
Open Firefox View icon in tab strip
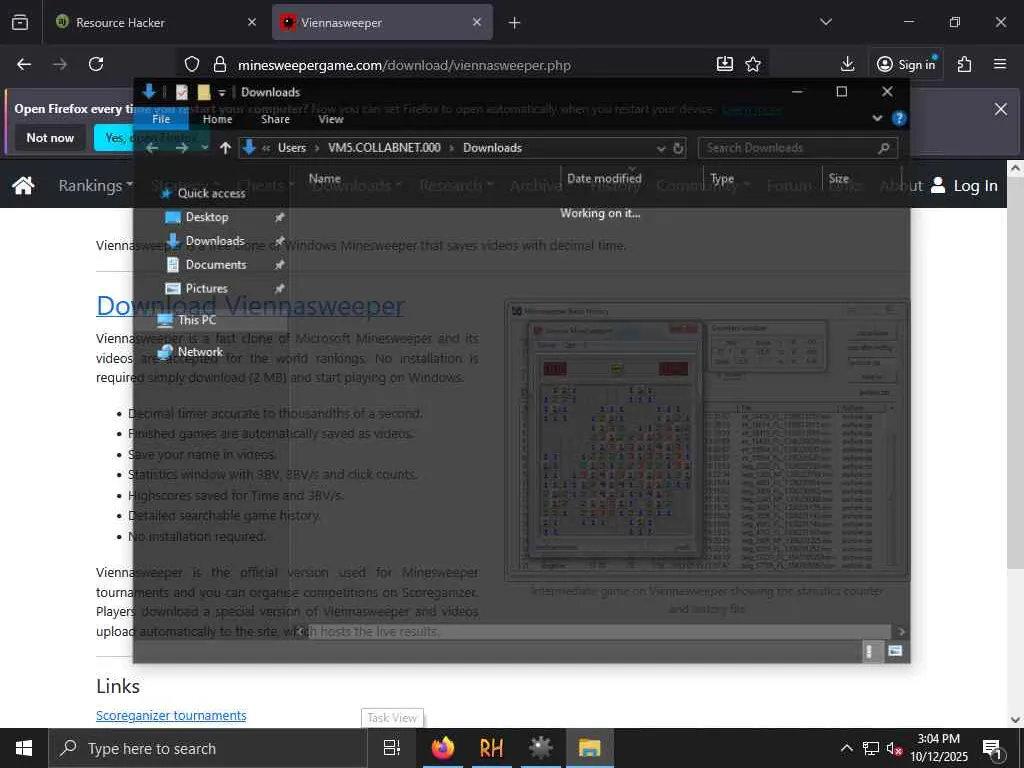20,23
